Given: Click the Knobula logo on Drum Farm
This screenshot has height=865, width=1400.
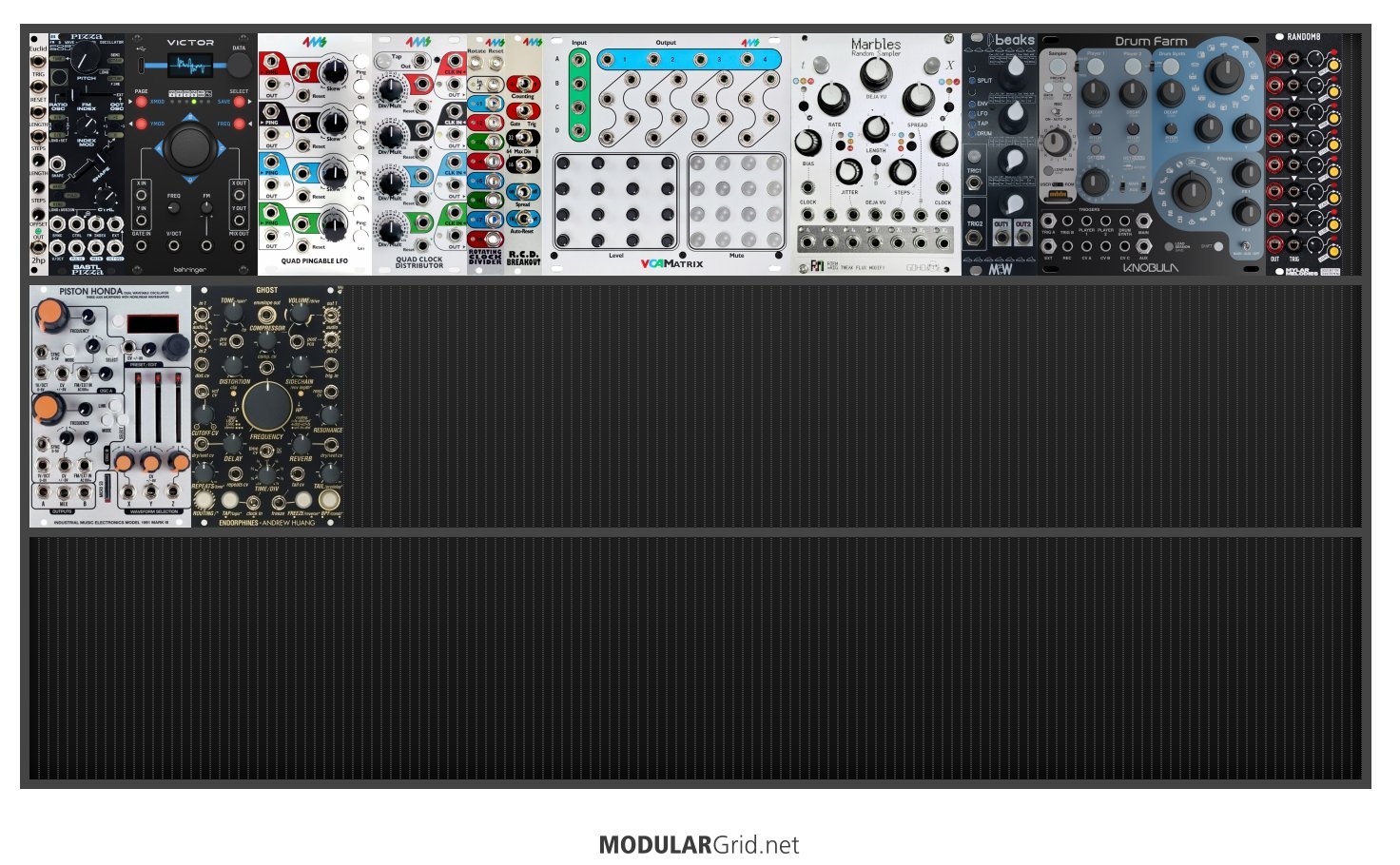Looking at the screenshot, I should pyautogui.click(x=1150, y=267).
